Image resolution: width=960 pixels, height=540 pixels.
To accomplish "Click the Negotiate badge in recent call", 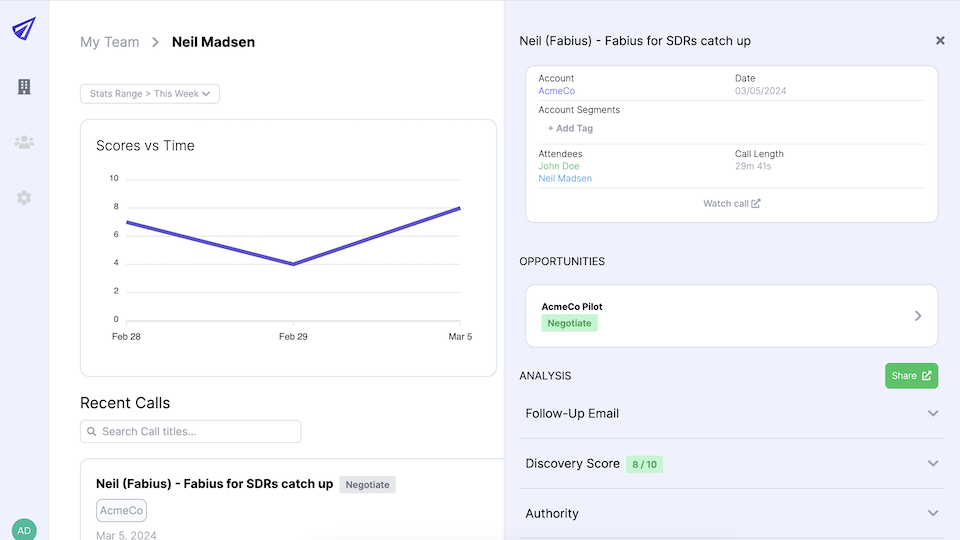I will click(x=367, y=485).
